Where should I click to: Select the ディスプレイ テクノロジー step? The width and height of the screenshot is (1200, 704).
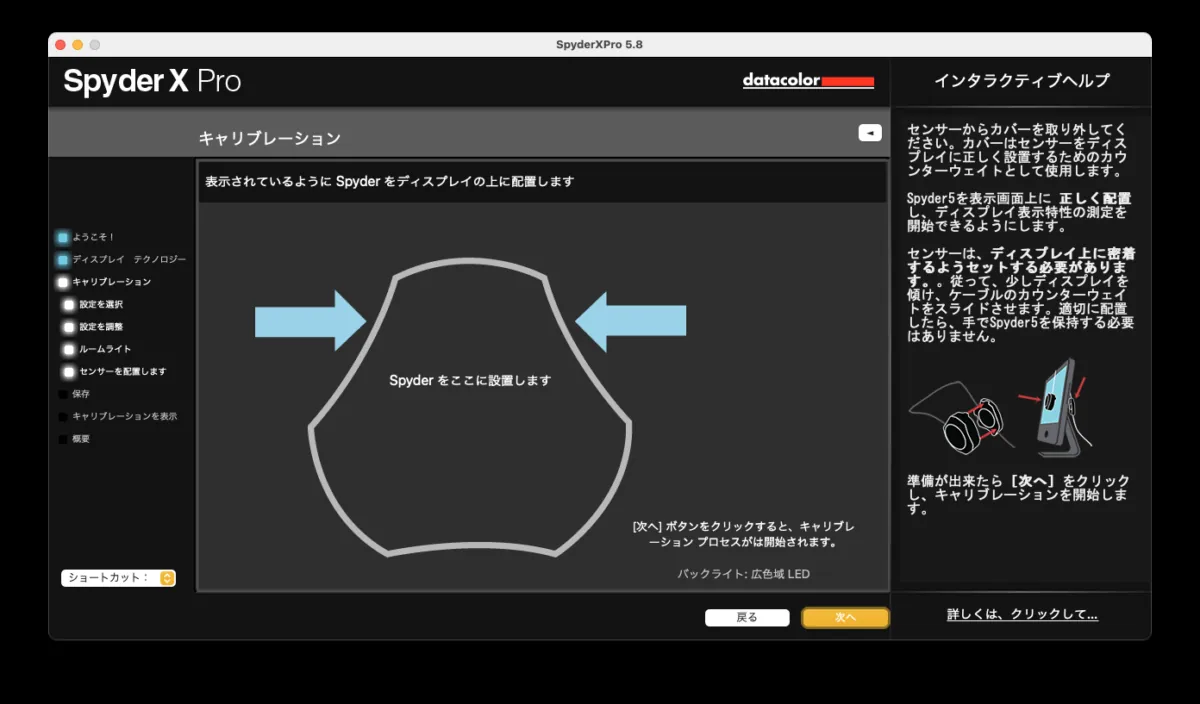click(63, 260)
